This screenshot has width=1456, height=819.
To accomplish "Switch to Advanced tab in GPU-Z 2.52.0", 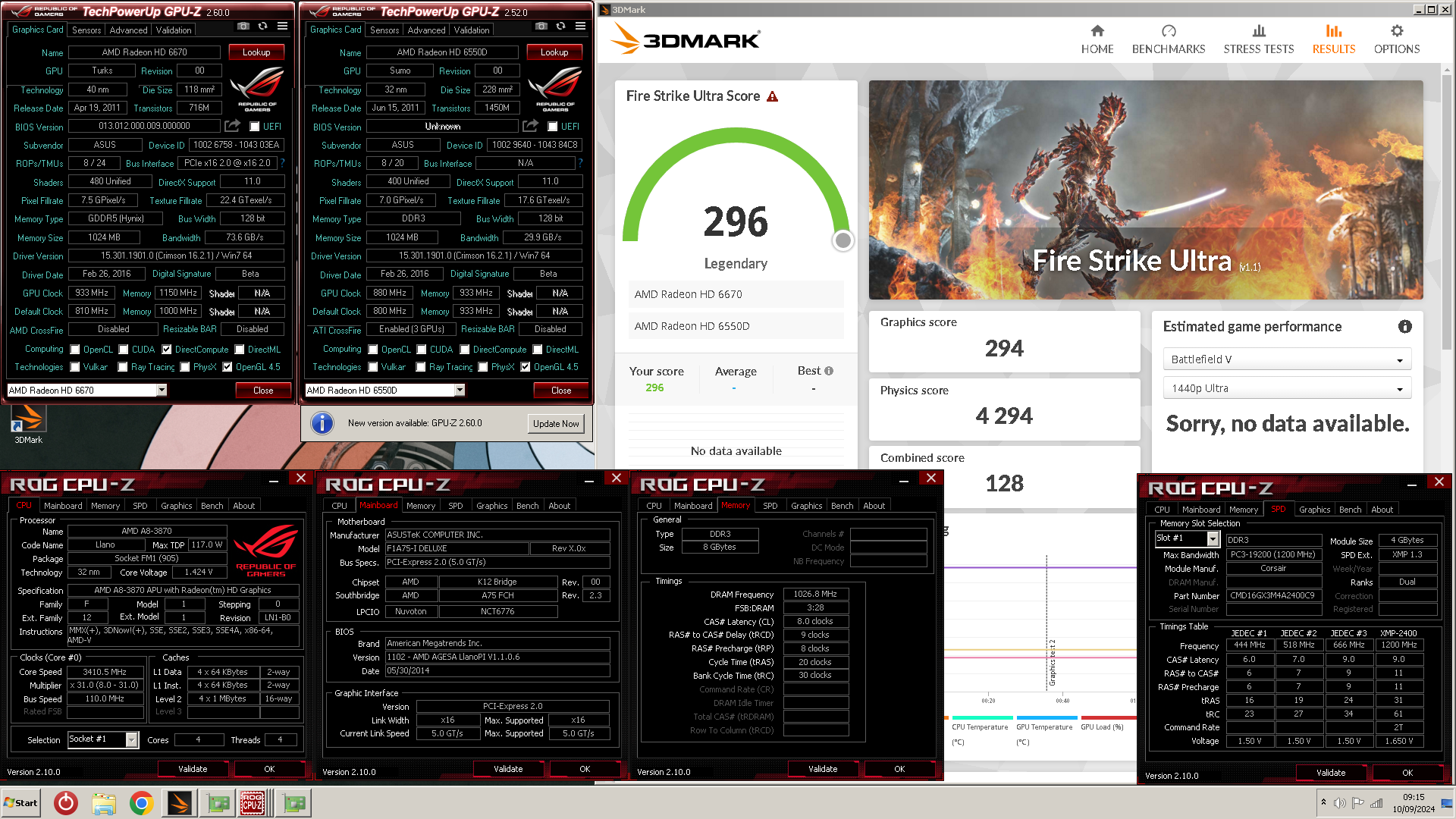I will 426,30.
